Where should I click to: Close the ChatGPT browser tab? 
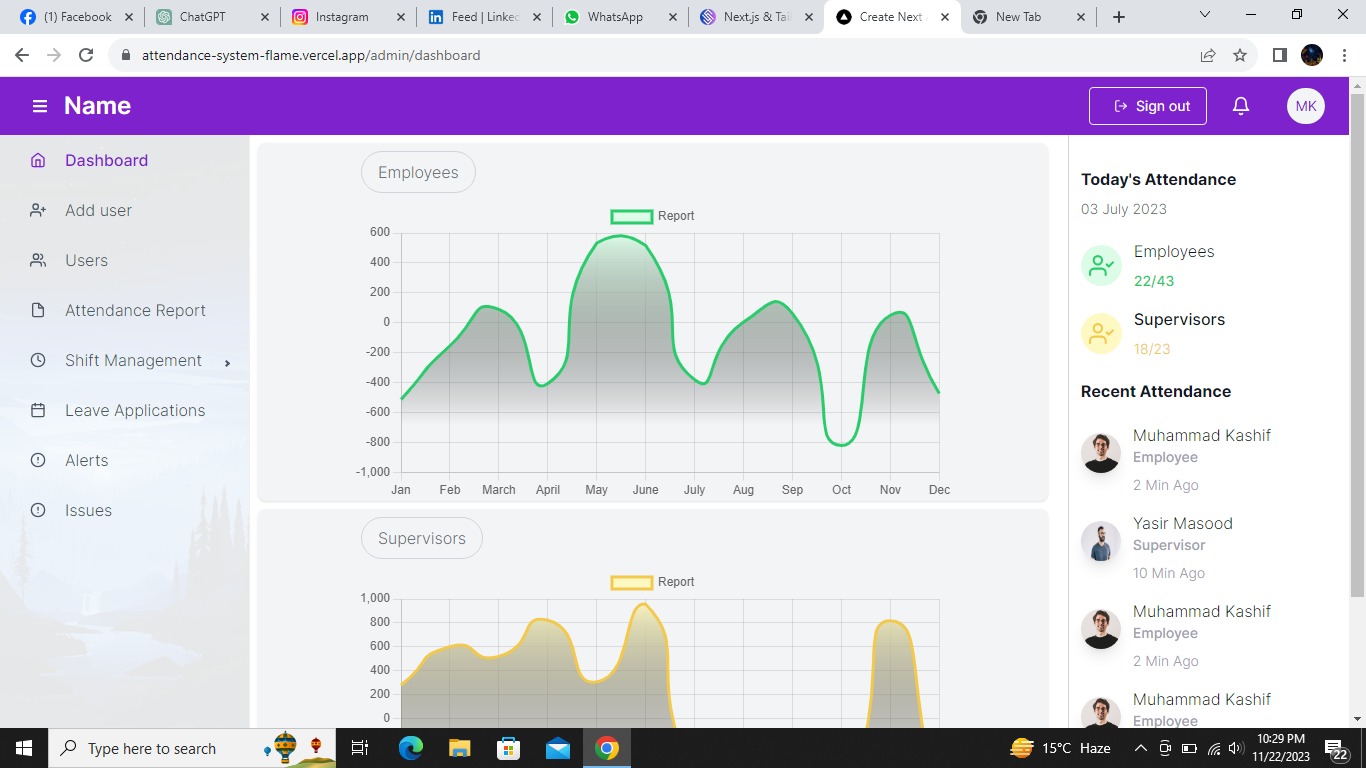point(264,17)
